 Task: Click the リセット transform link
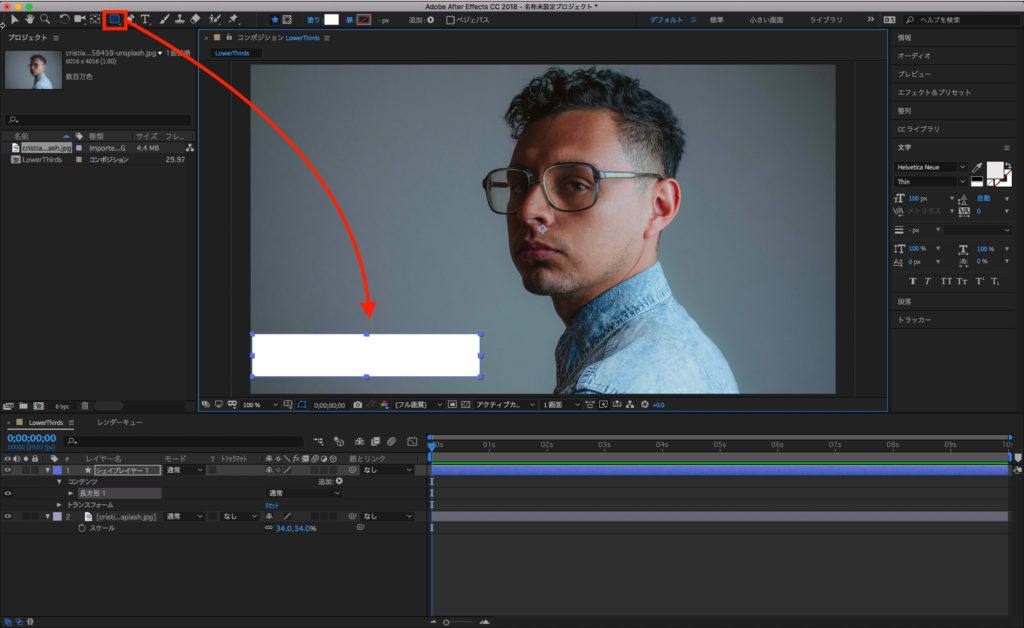(271, 505)
